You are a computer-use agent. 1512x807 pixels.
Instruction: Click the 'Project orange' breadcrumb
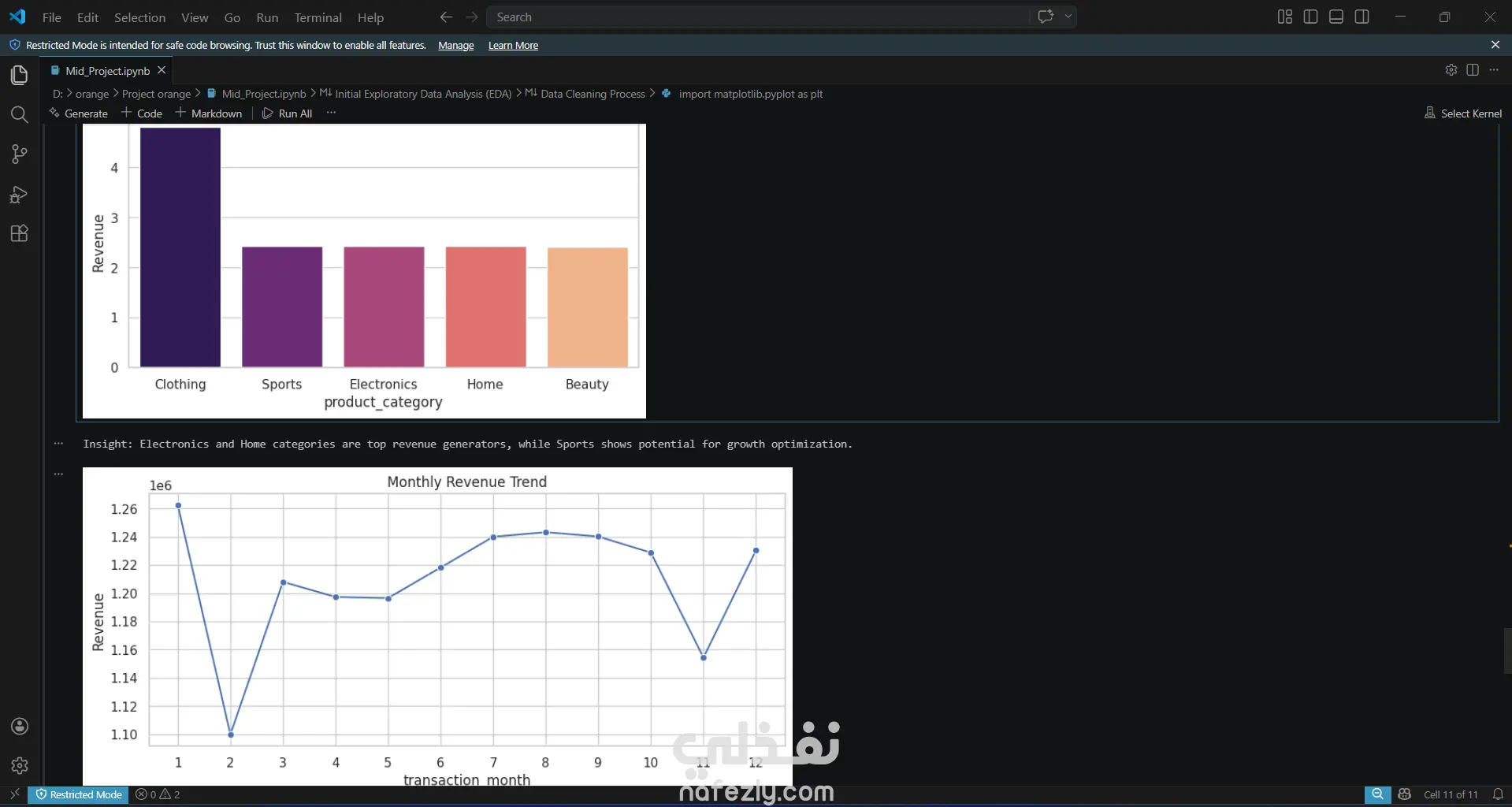click(156, 94)
